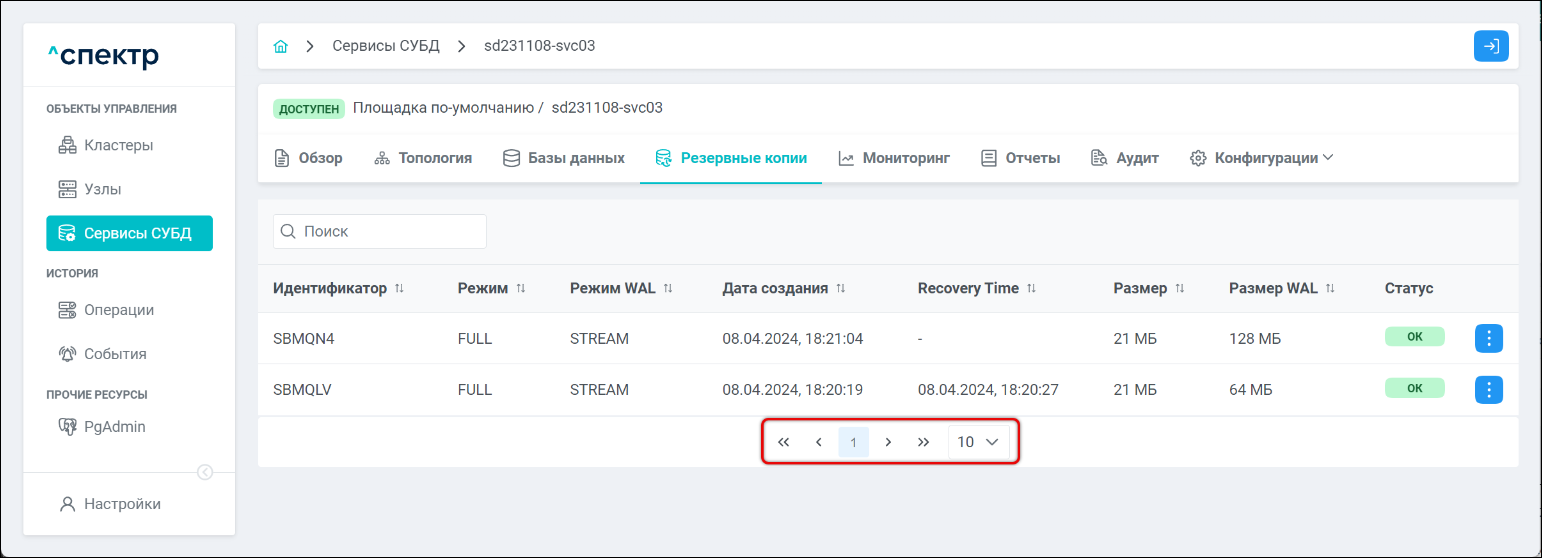Open Настройки at sidebar bottom
This screenshot has width=1542, height=558.
coord(122,504)
